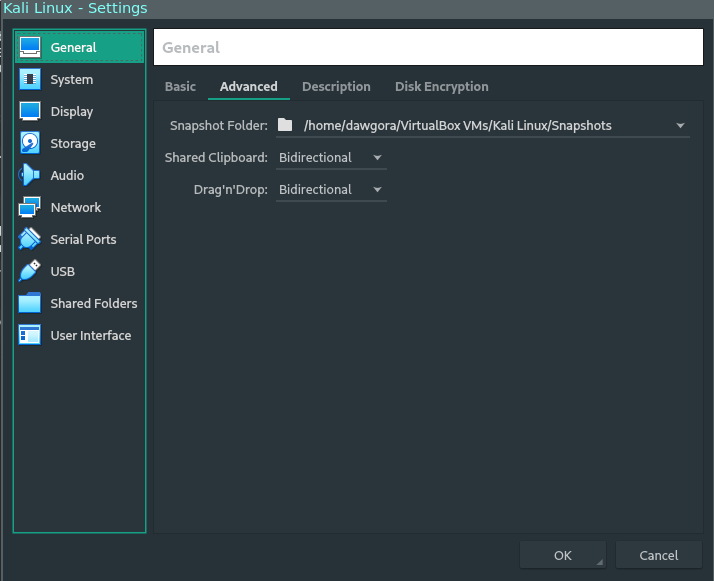Image resolution: width=714 pixels, height=581 pixels.
Task: Select the System chip icon
Action: pos(30,79)
